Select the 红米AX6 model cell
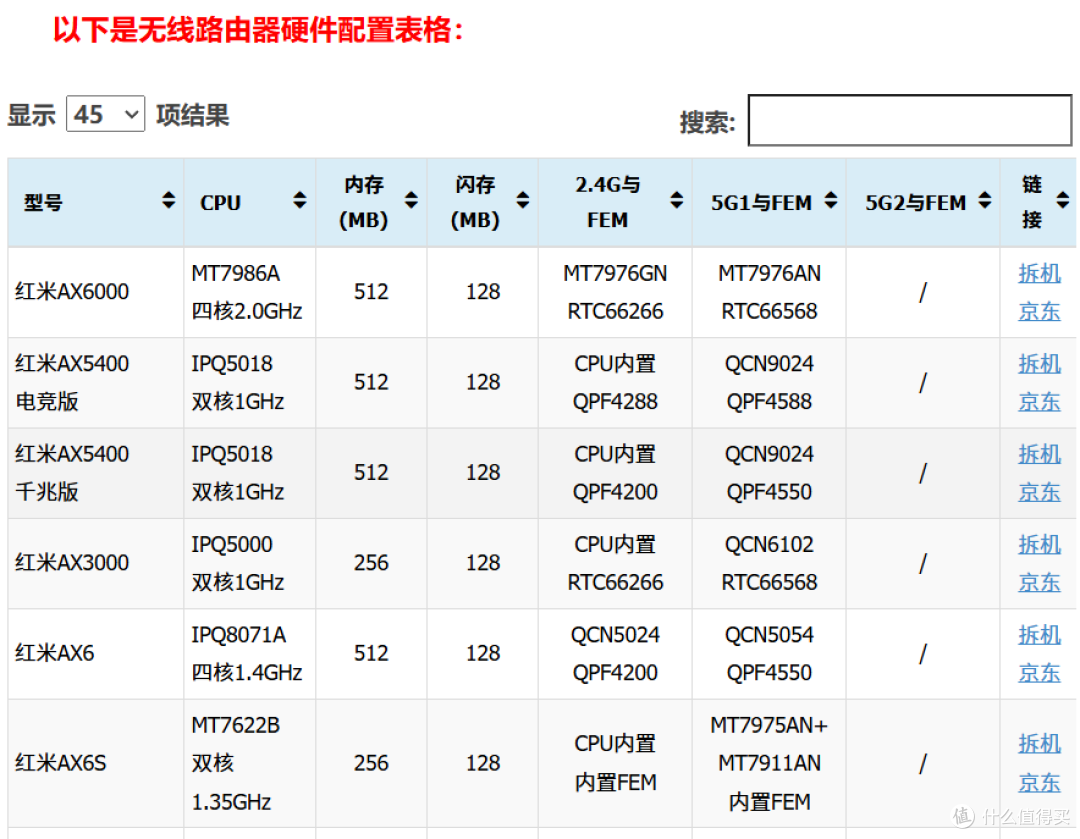Screen dimensions: 1080x839 coord(96,654)
